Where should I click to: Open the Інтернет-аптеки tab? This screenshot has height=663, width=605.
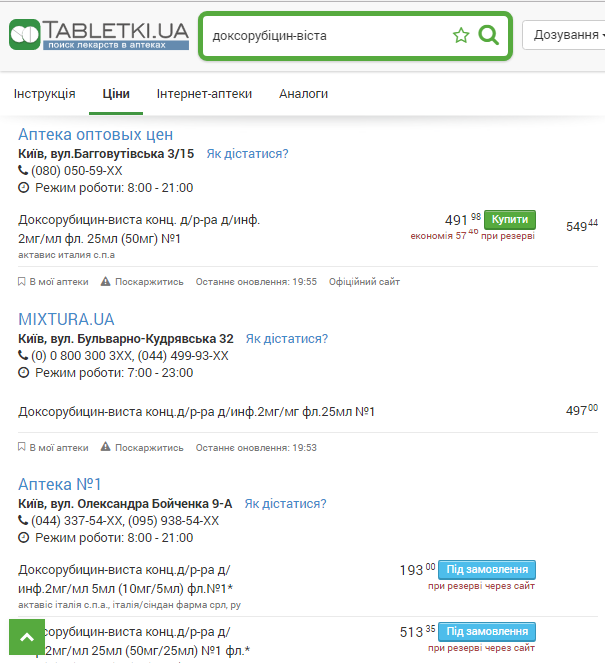[204, 94]
